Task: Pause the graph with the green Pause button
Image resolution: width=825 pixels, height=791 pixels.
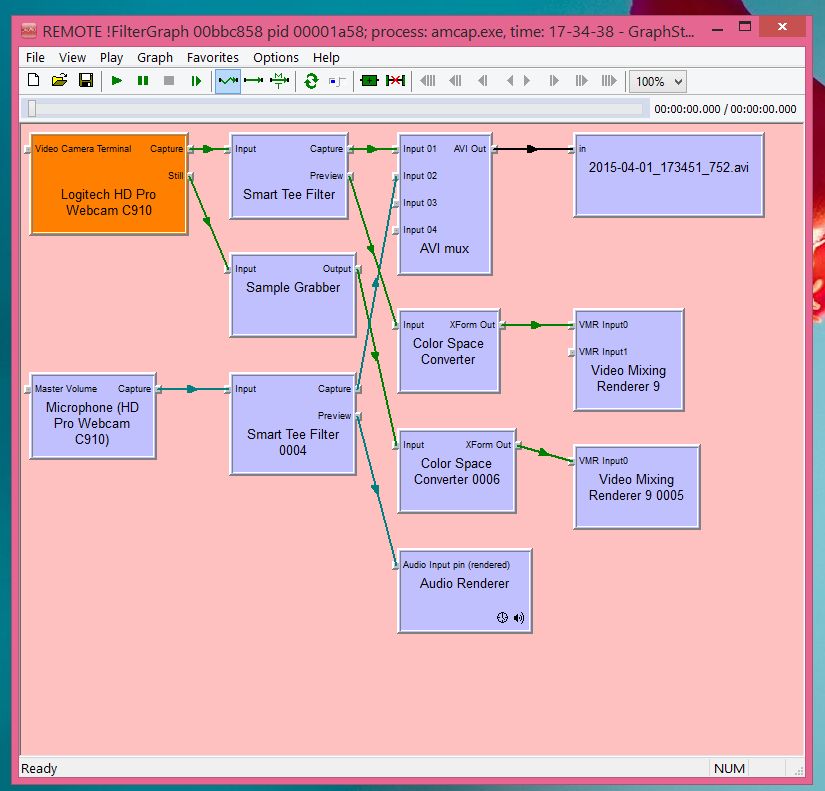Action: point(143,81)
